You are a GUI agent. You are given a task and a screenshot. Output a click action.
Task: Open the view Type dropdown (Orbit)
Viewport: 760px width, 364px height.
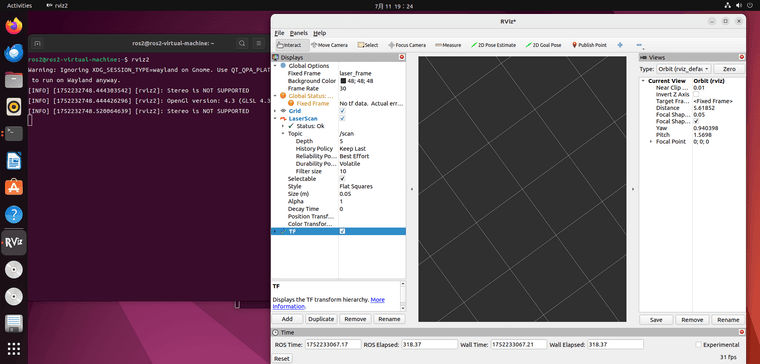683,69
